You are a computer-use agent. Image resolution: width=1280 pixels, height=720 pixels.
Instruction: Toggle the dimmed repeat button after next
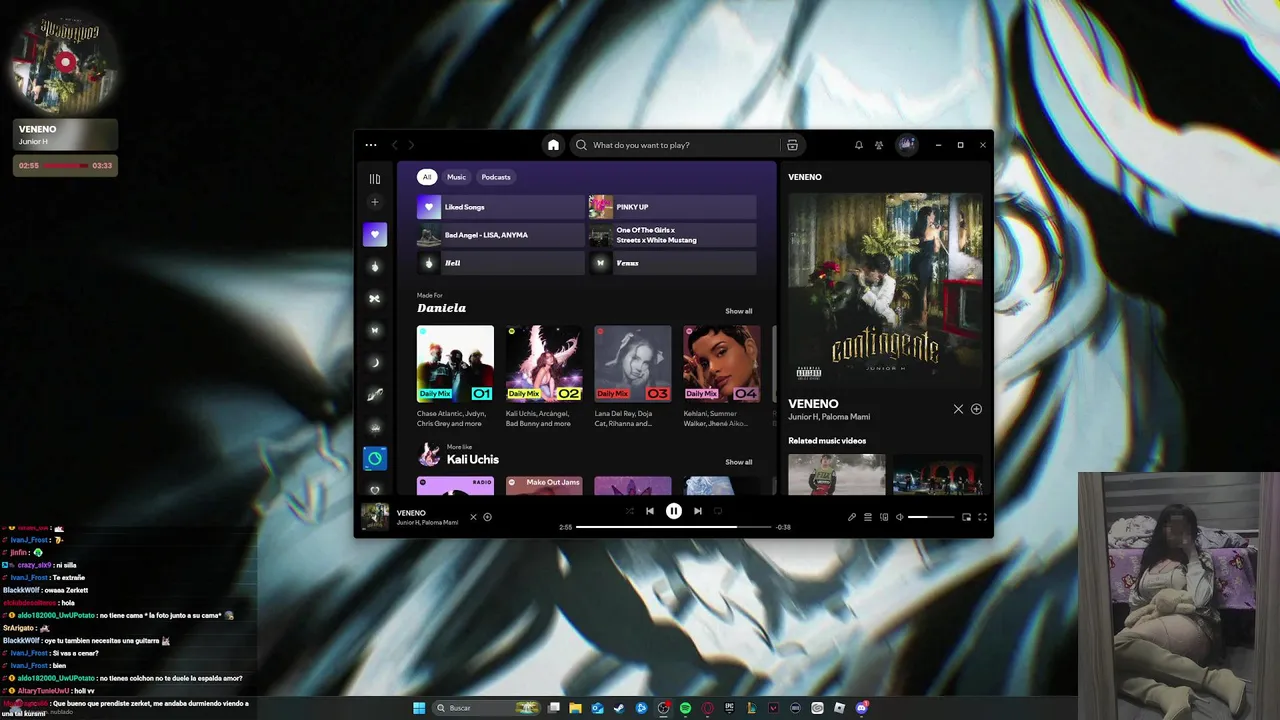click(718, 511)
